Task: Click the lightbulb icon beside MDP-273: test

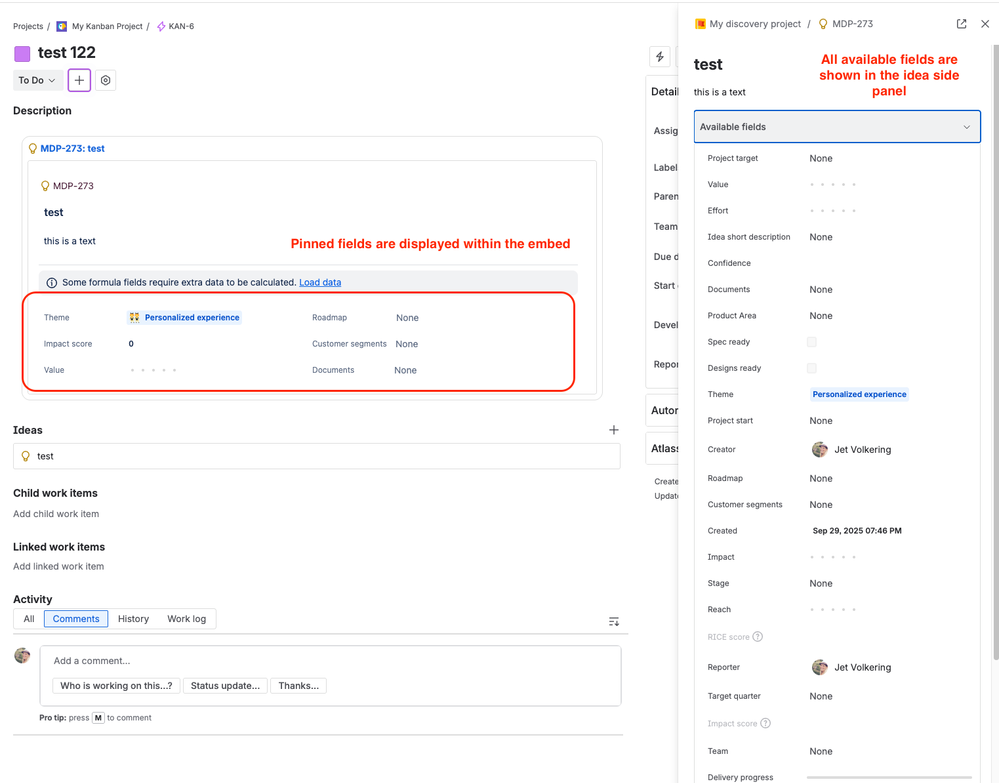Action: [32, 148]
